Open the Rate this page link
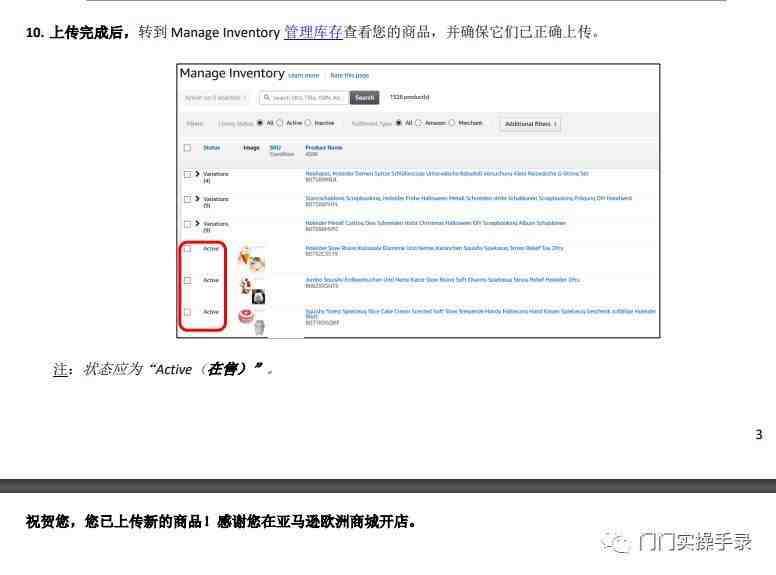776x575 pixels. click(x=349, y=76)
